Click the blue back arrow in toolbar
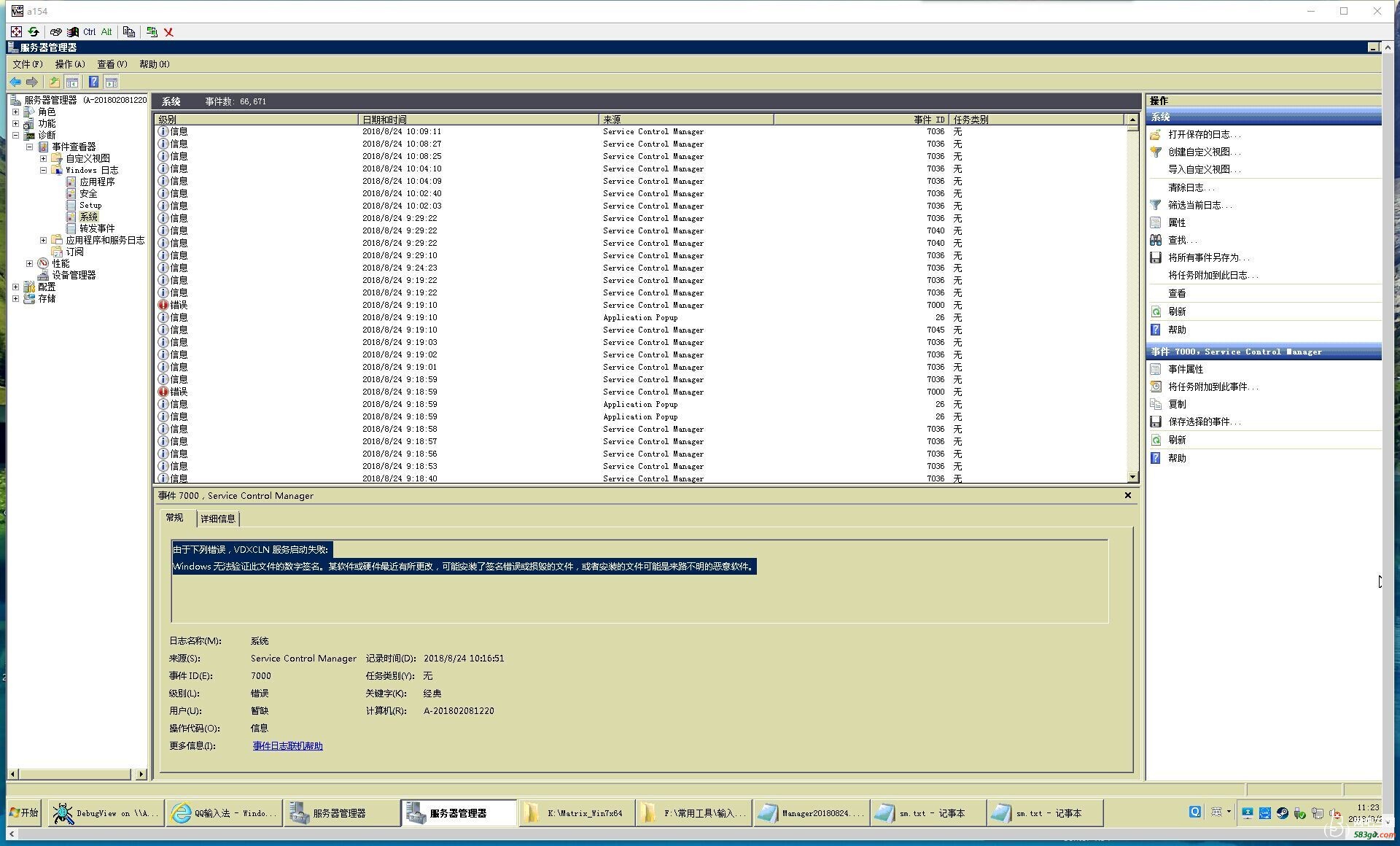1400x846 pixels. point(15,82)
